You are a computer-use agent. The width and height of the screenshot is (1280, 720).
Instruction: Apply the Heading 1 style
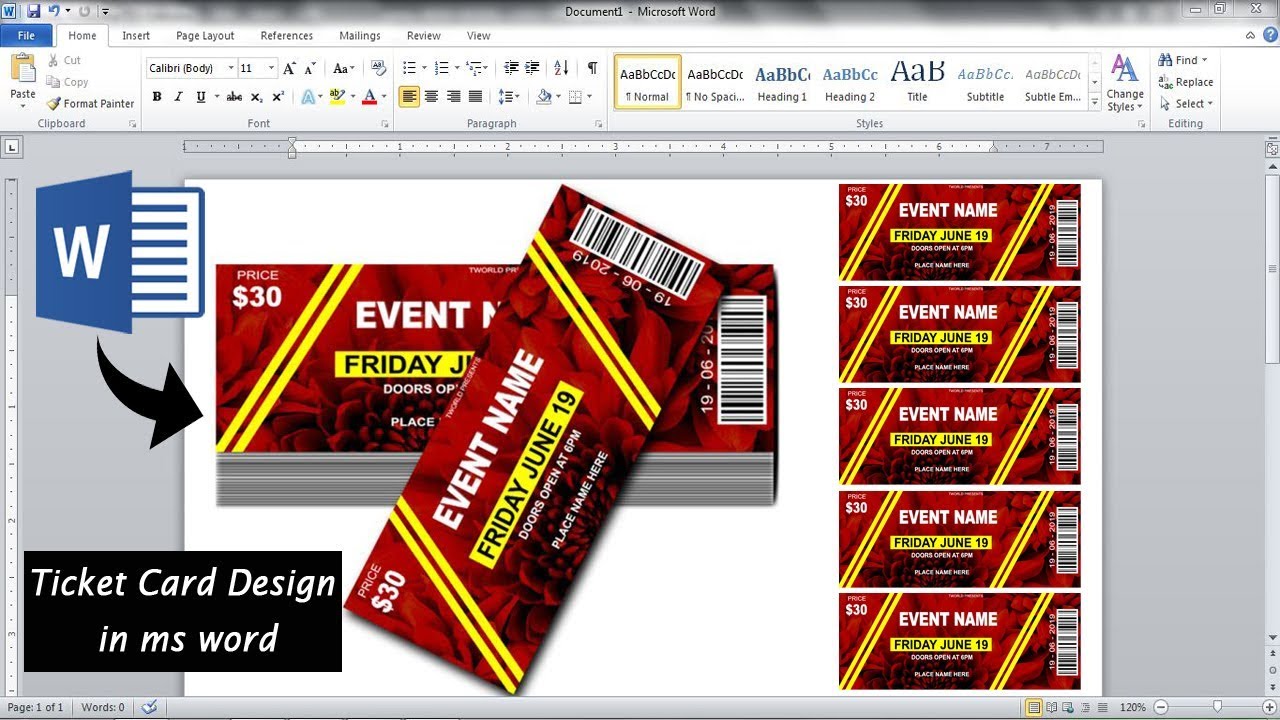click(x=782, y=83)
